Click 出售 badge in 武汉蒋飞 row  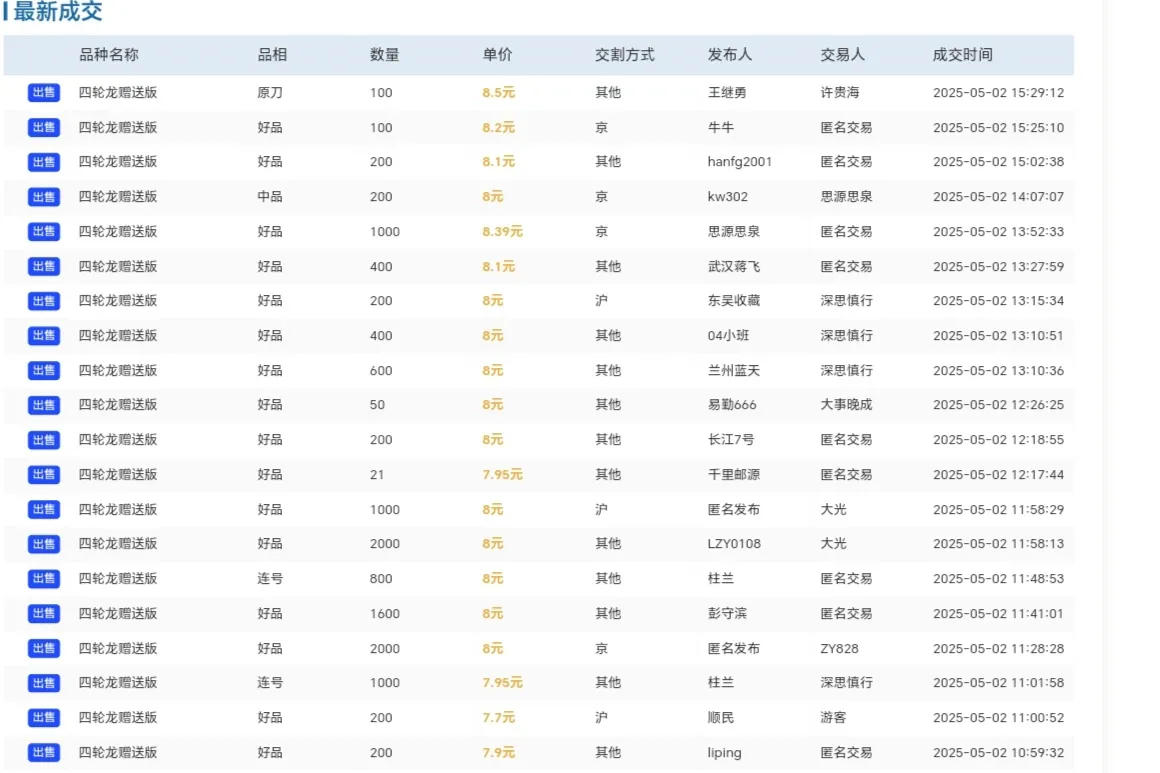tap(44, 267)
